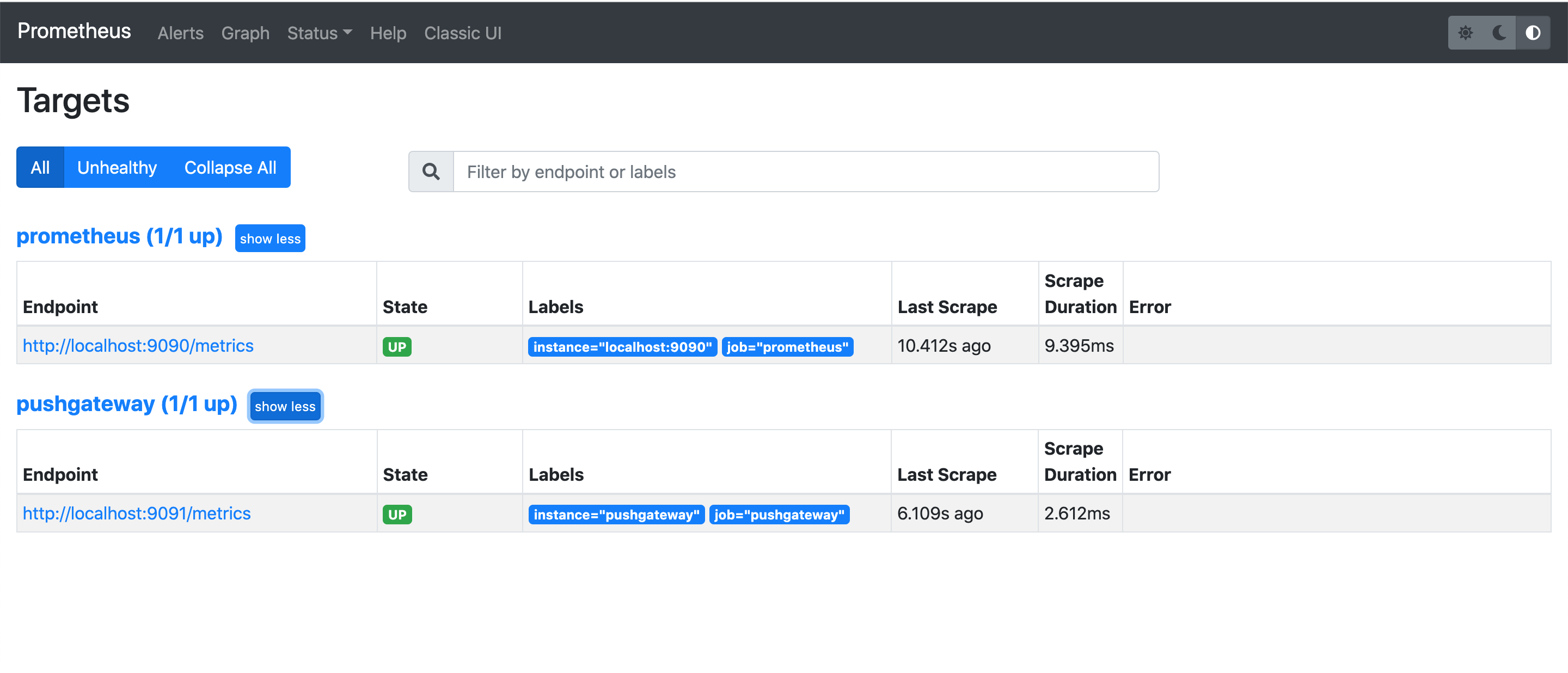Click the job="prometheus" label badge
The width and height of the screenshot is (1568, 673).
(788, 347)
